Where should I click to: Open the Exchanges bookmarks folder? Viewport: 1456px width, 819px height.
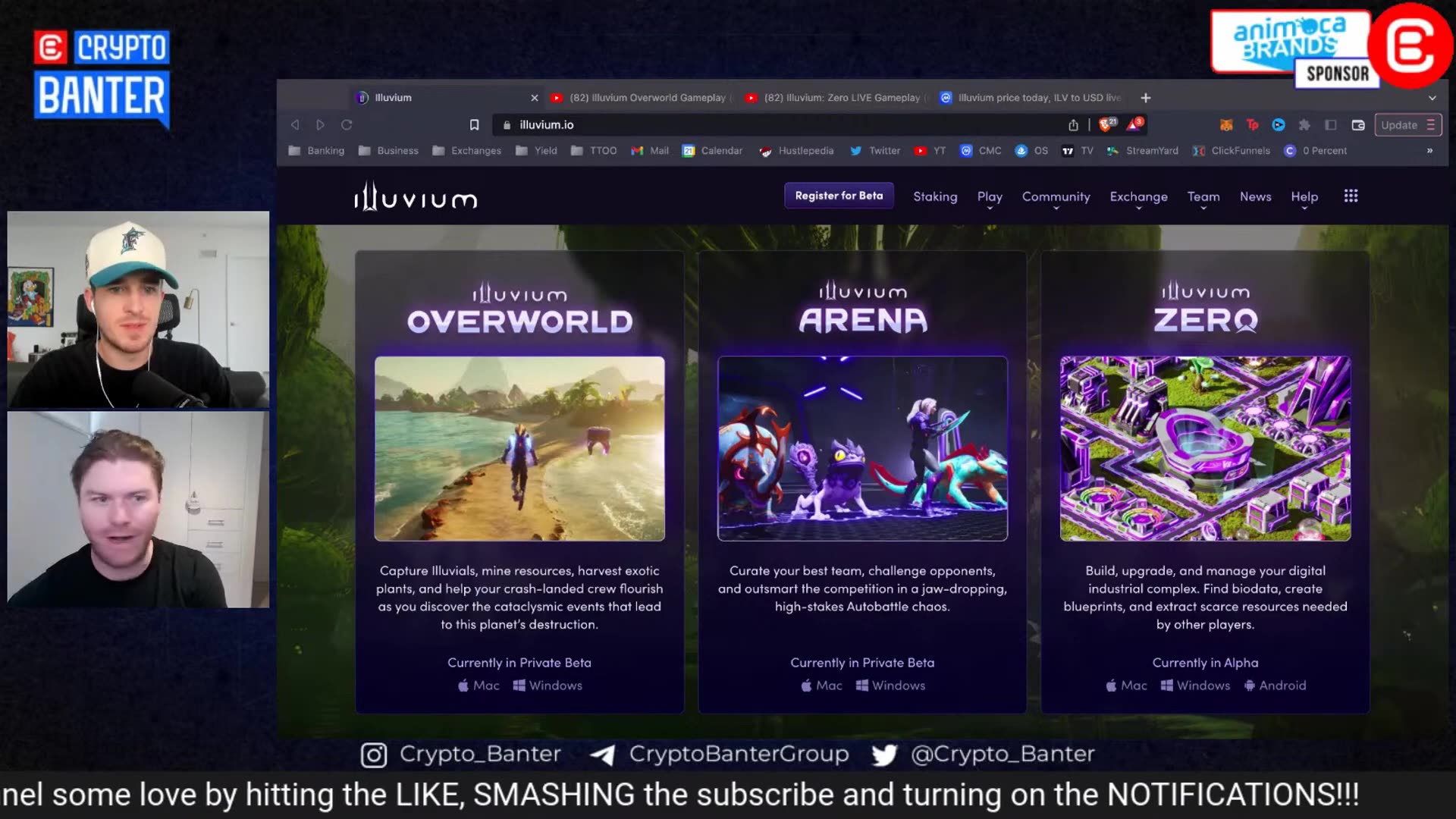click(467, 151)
